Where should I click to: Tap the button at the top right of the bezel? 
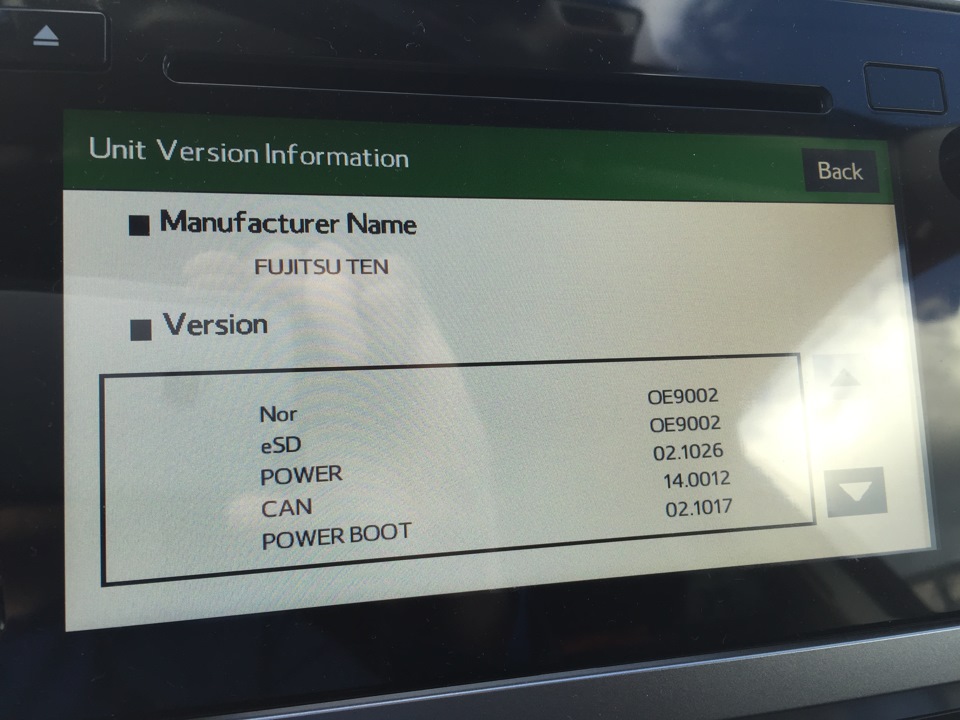(x=904, y=89)
